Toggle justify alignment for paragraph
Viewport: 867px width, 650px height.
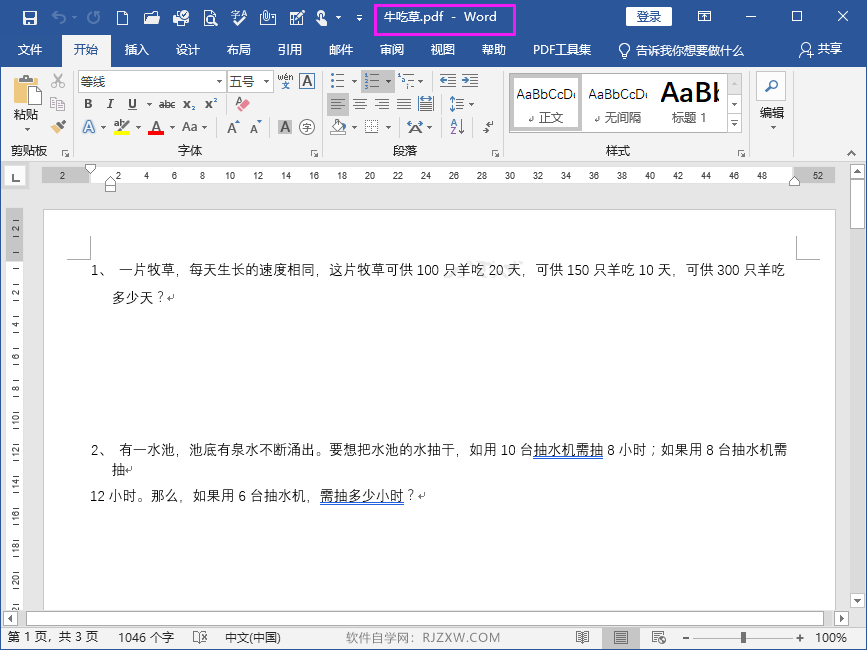click(403, 103)
